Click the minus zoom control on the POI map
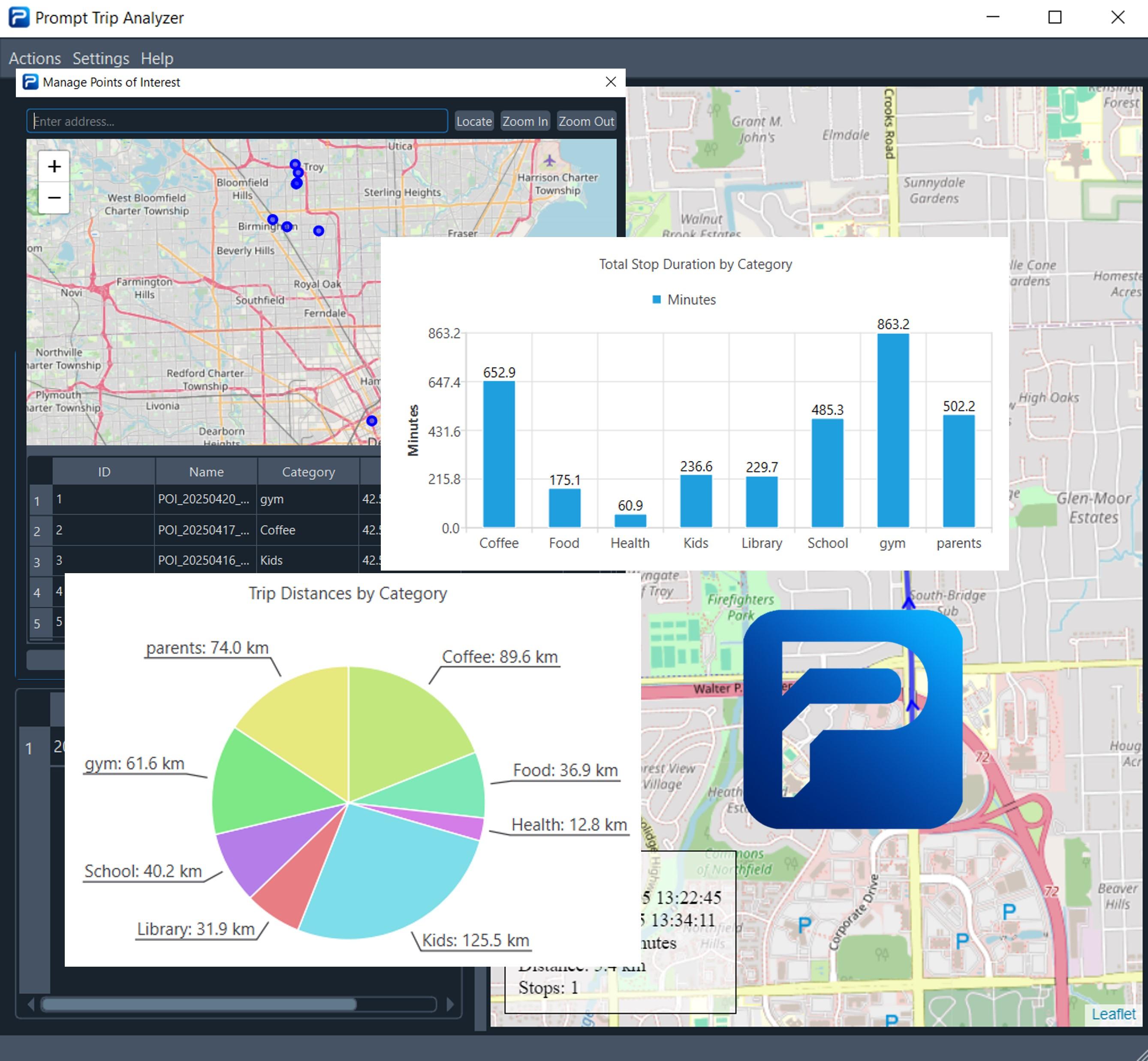 [x=54, y=198]
